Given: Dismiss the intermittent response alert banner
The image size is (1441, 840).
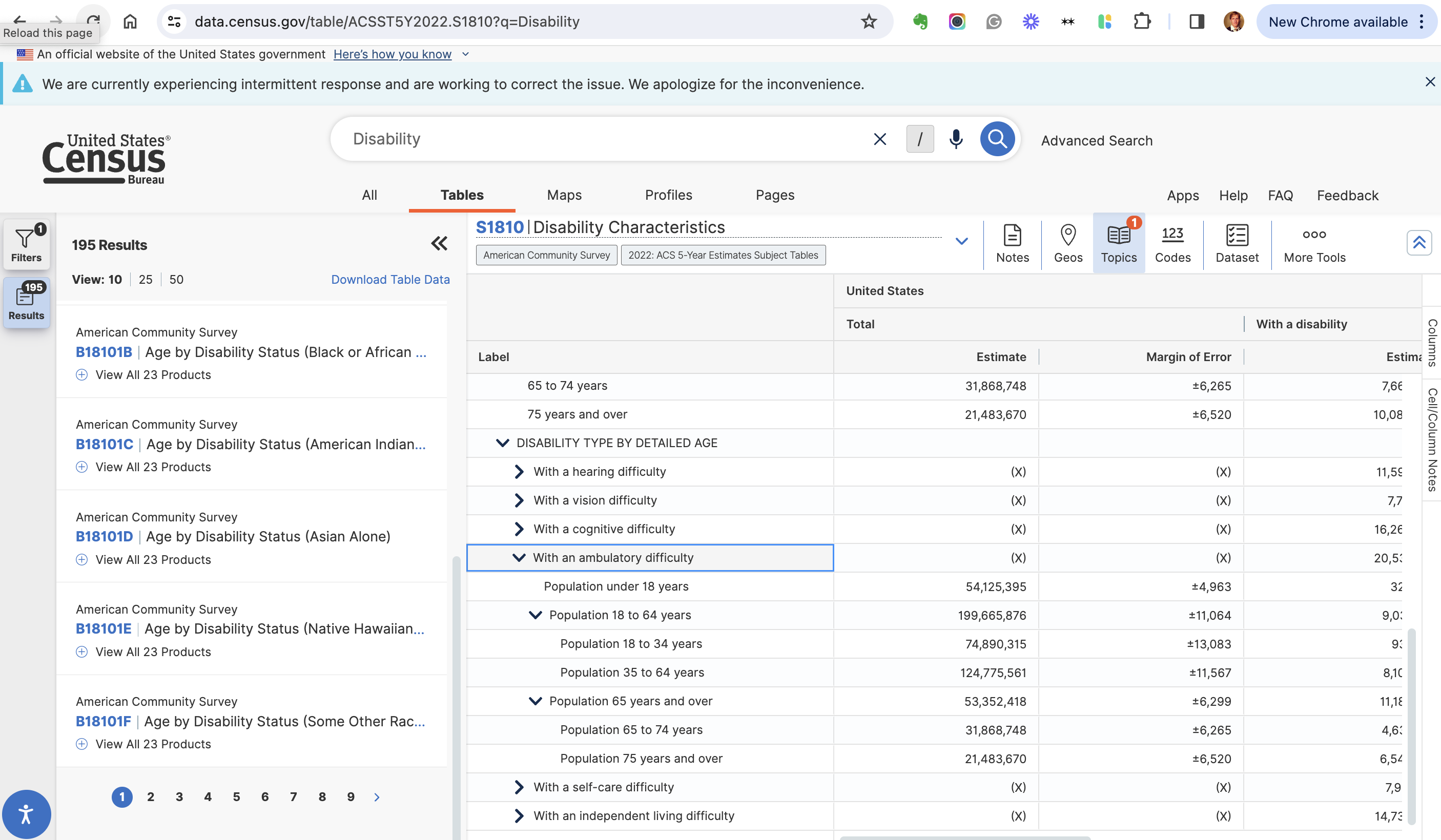Looking at the screenshot, I should tap(1430, 82).
